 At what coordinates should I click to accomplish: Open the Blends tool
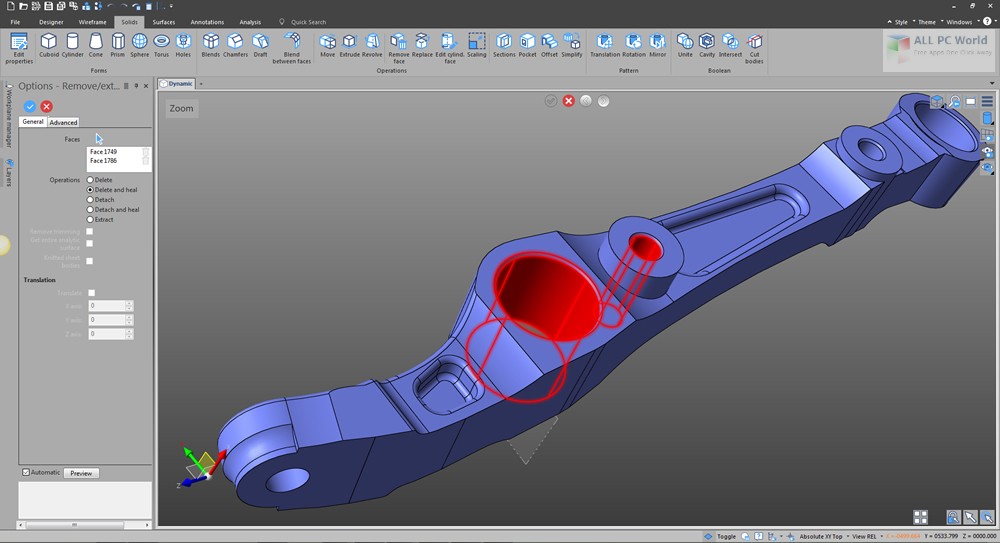[x=210, y=45]
